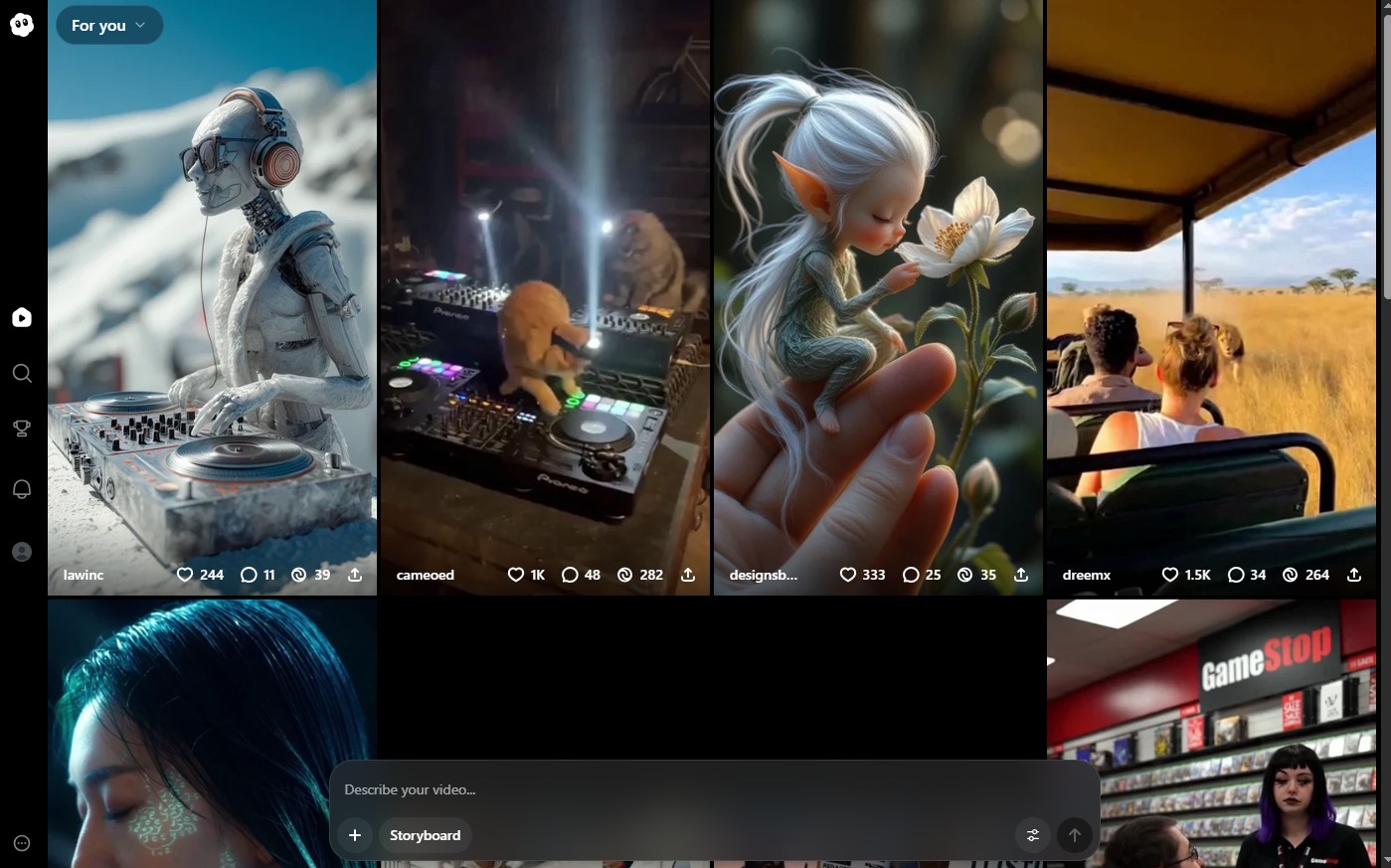Open notifications bell in sidebar

point(22,489)
